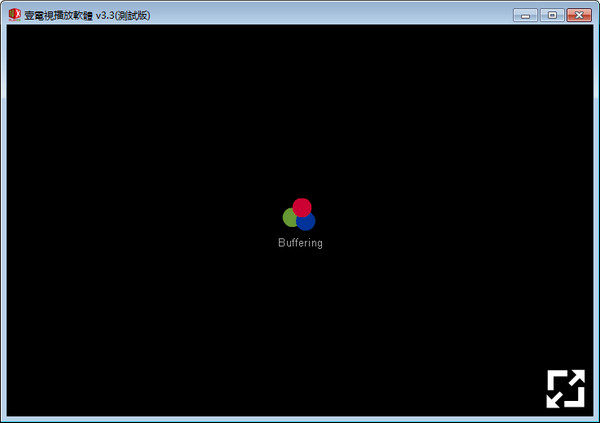Maximize the player window
This screenshot has width=600, height=423.
[552, 15]
